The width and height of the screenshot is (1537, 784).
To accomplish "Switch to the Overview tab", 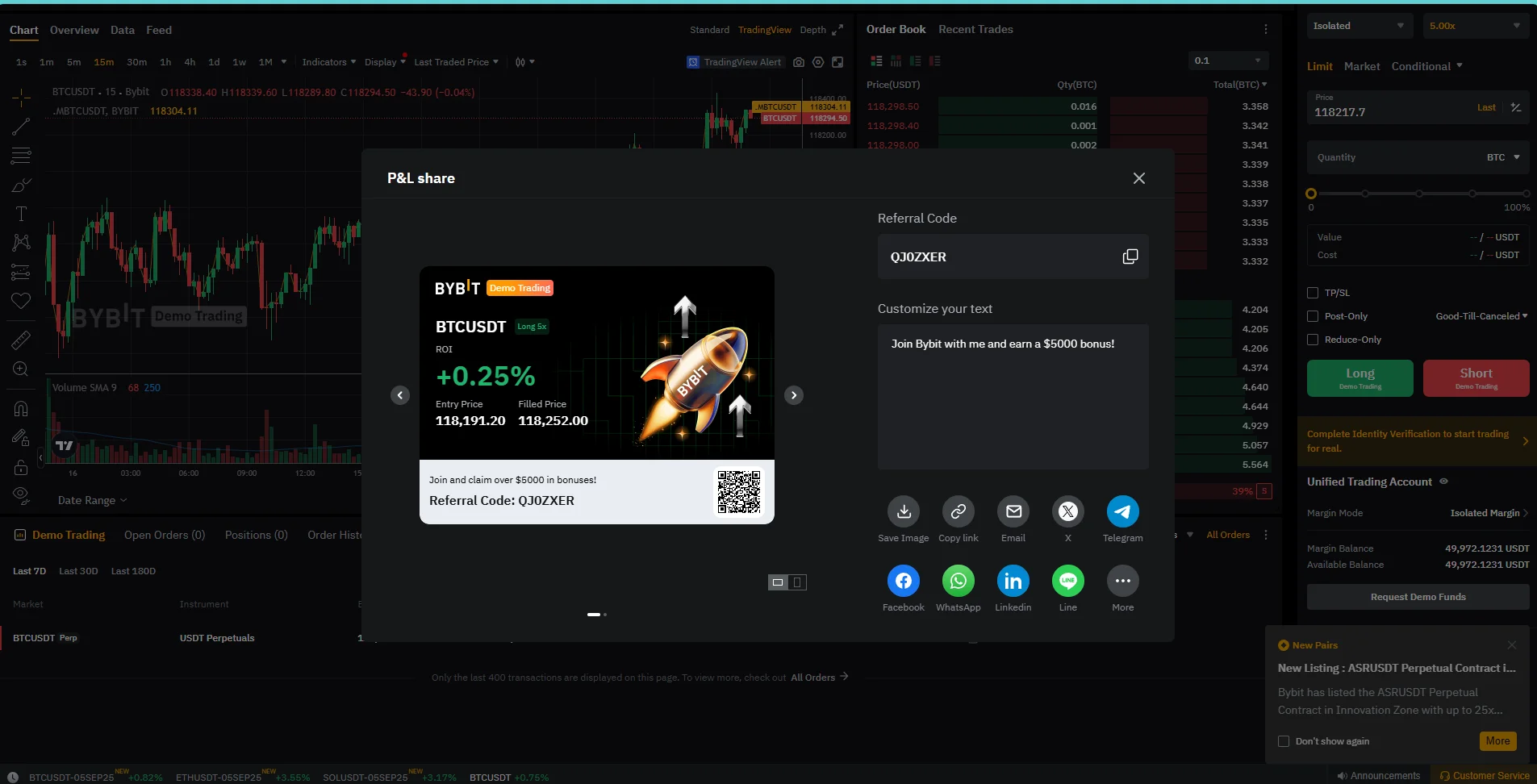I will (x=74, y=30).
